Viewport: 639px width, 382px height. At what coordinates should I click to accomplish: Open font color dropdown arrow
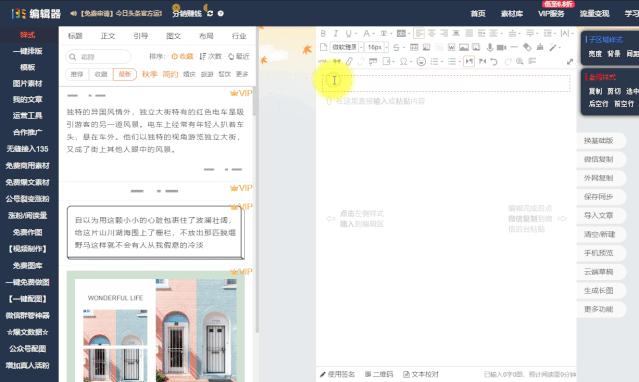374,33
